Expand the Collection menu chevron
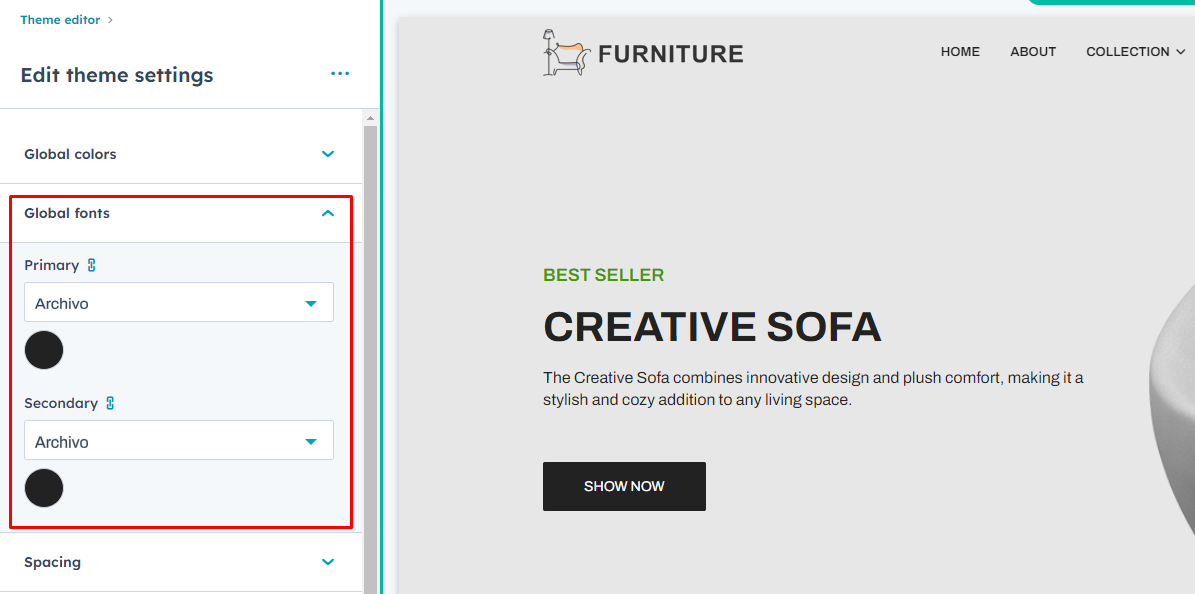Image resolution: width=1195 pixels, height=594 pixels. tap(1181, 52)
